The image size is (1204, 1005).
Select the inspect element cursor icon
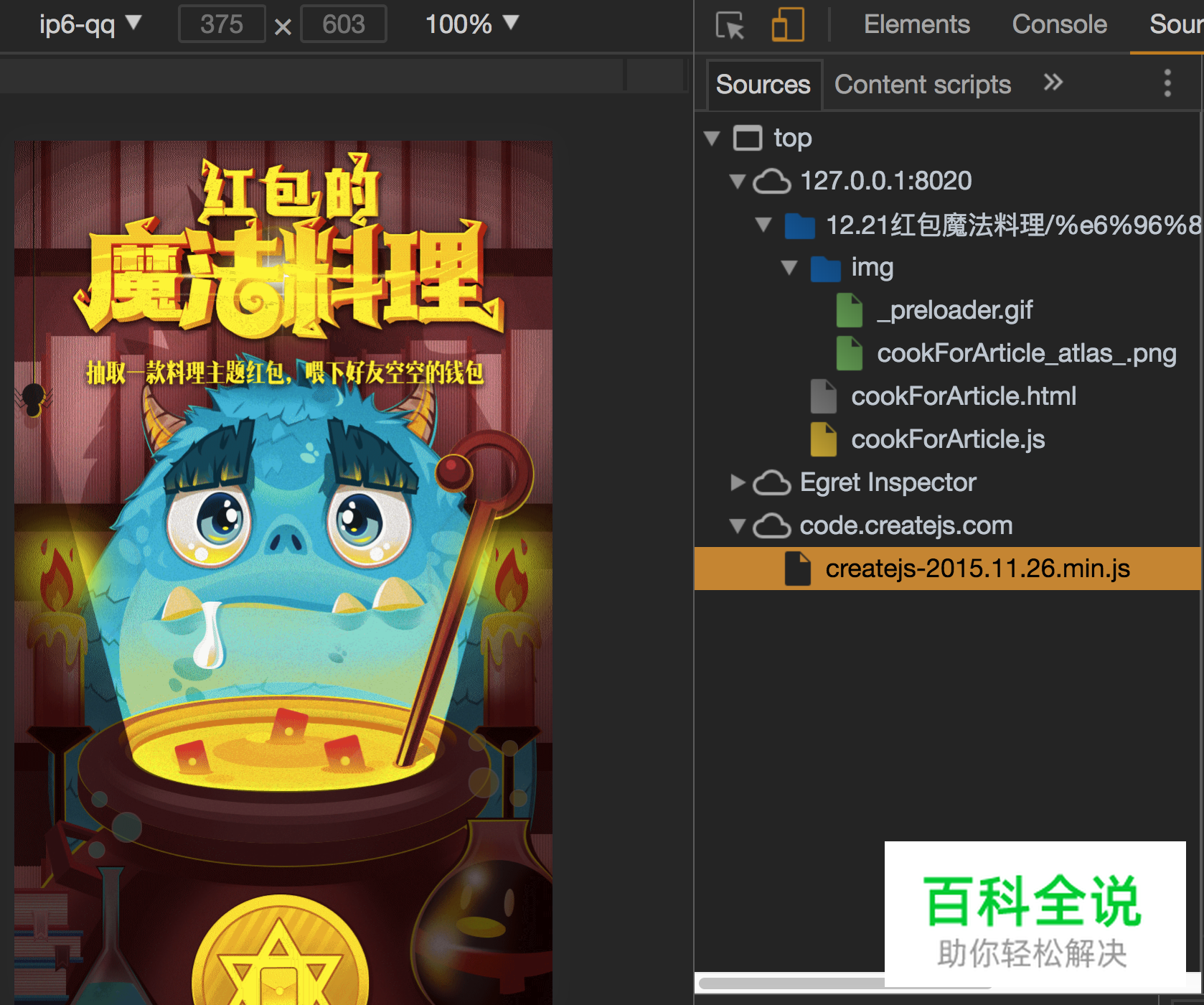pyautogui.click(x=730, y=25)
